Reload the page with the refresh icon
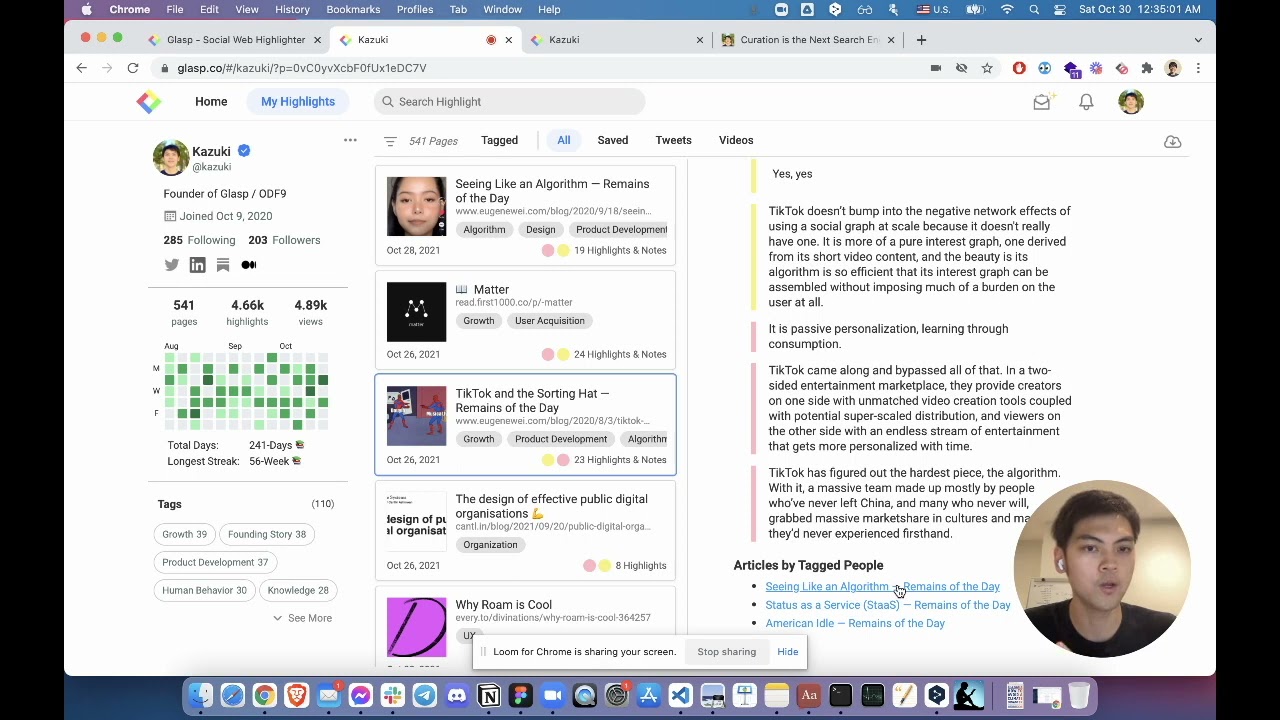 click(x=132, y=68)
